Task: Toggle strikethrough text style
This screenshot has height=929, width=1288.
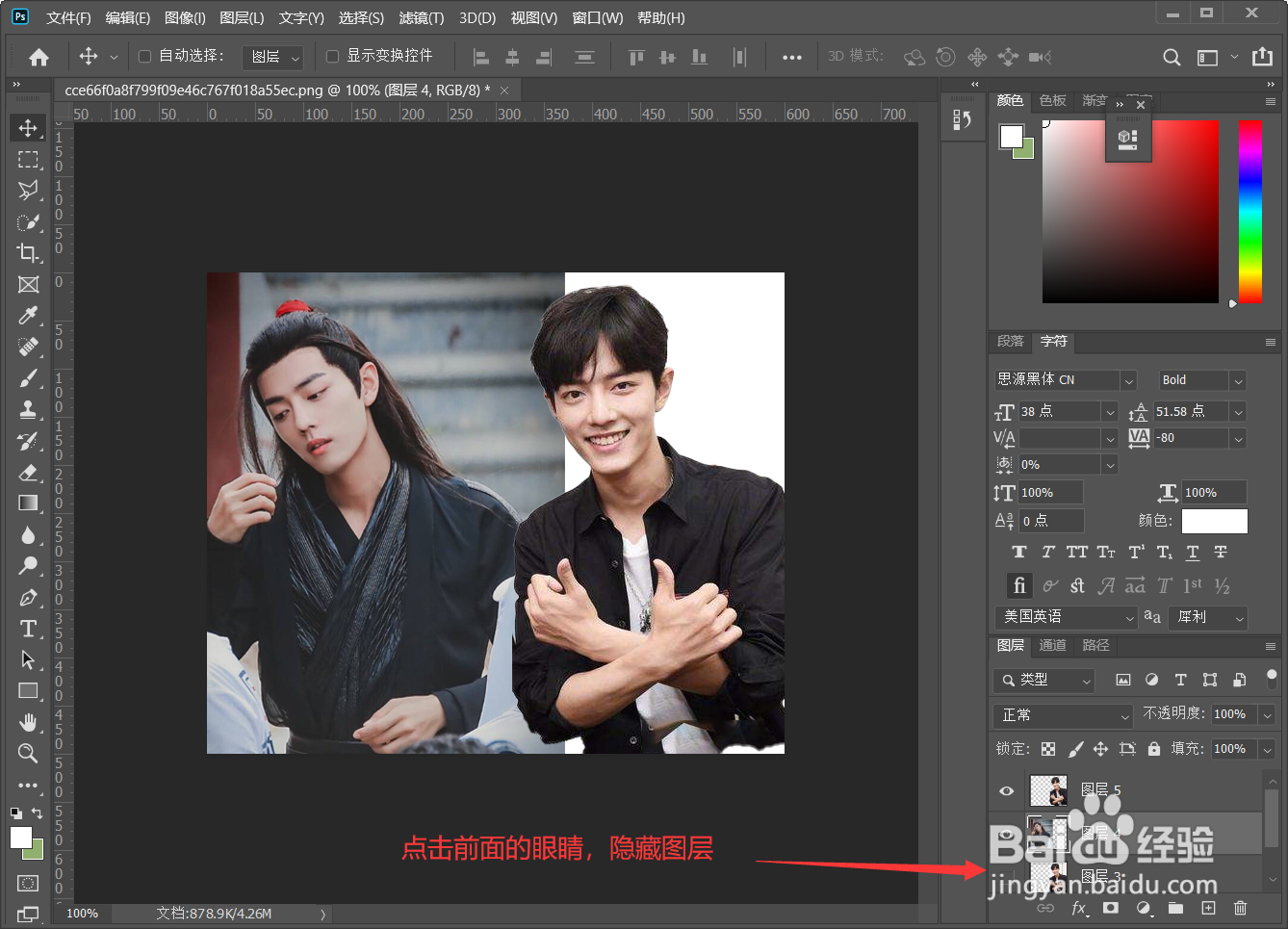Action: [1221, 552]
